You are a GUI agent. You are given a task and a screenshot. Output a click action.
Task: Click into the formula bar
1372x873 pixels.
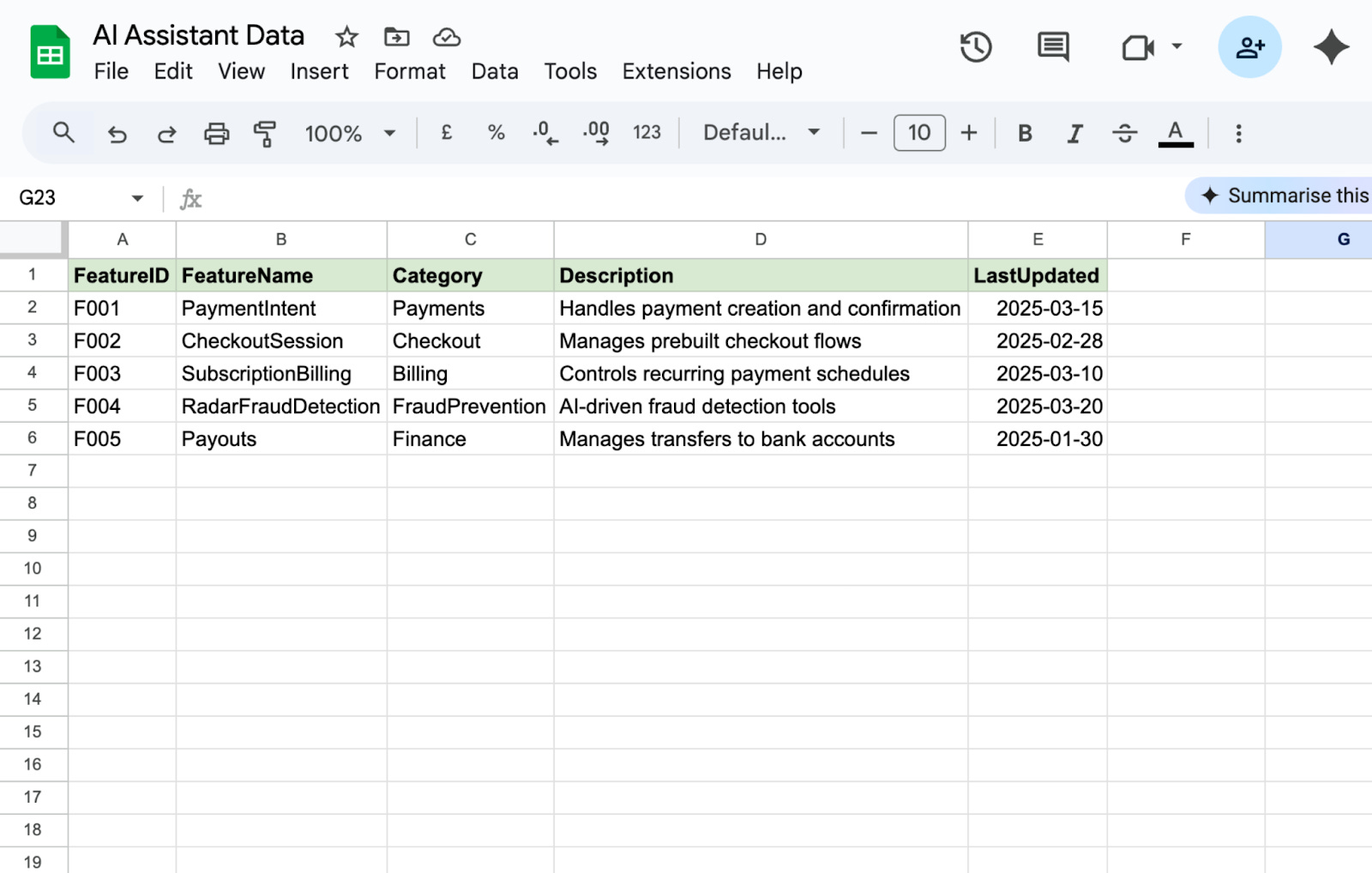(x=686, y=198)
